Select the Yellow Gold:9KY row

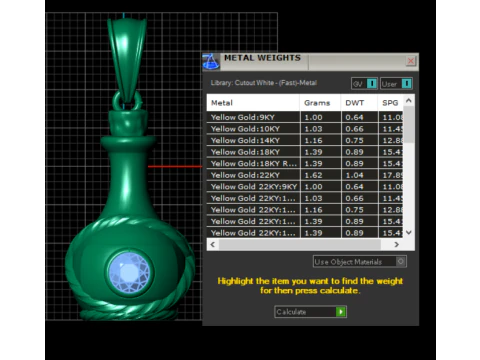[305, 117]
